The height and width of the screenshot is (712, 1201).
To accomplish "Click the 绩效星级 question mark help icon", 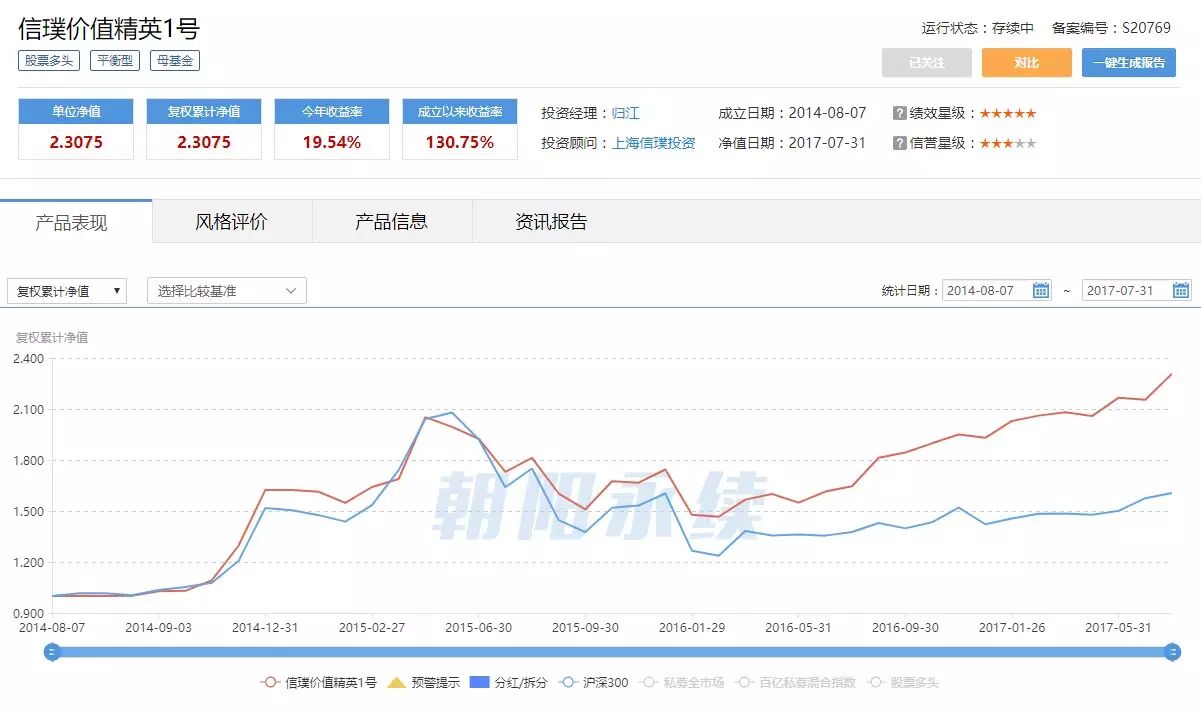I will pyautogui.click(x=900, y=113).
